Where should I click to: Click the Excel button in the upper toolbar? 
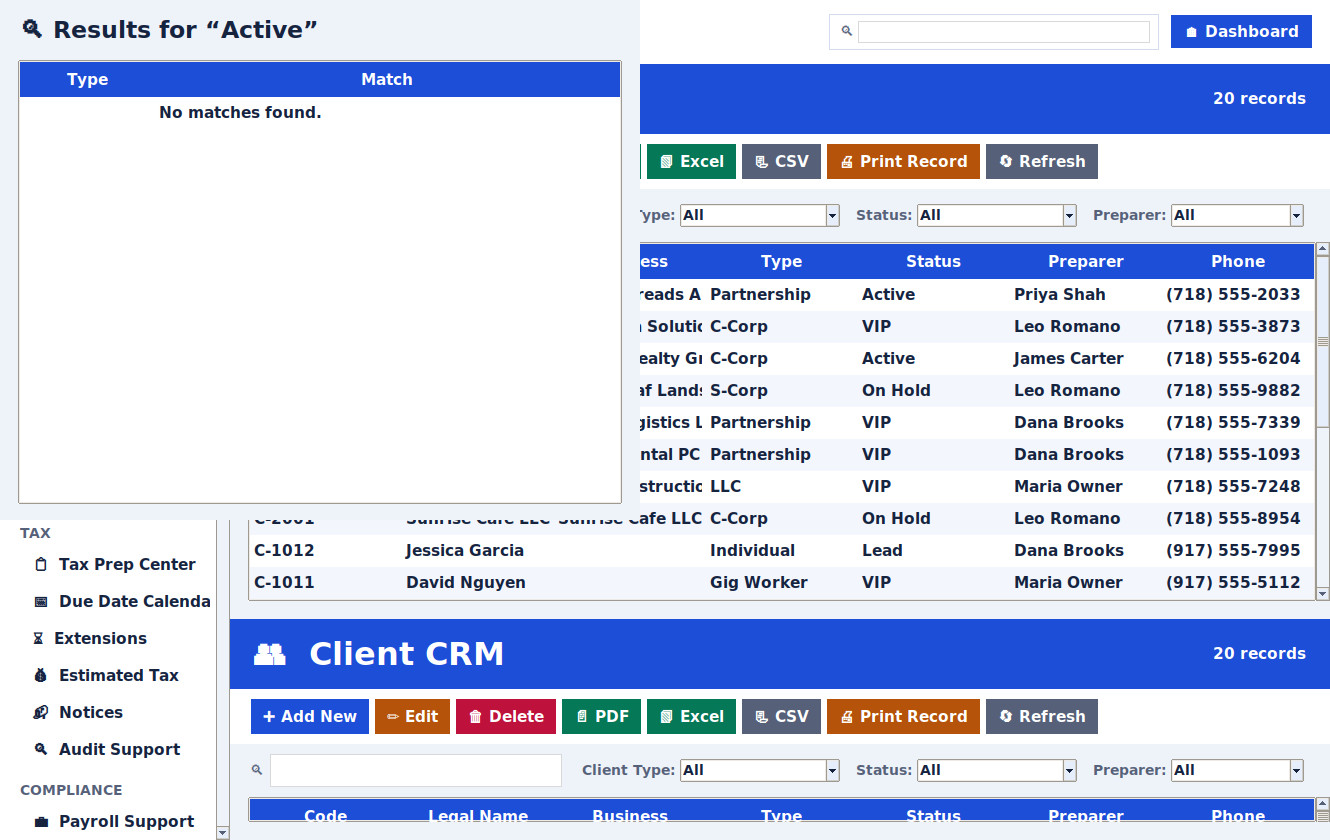coord(691,161)
